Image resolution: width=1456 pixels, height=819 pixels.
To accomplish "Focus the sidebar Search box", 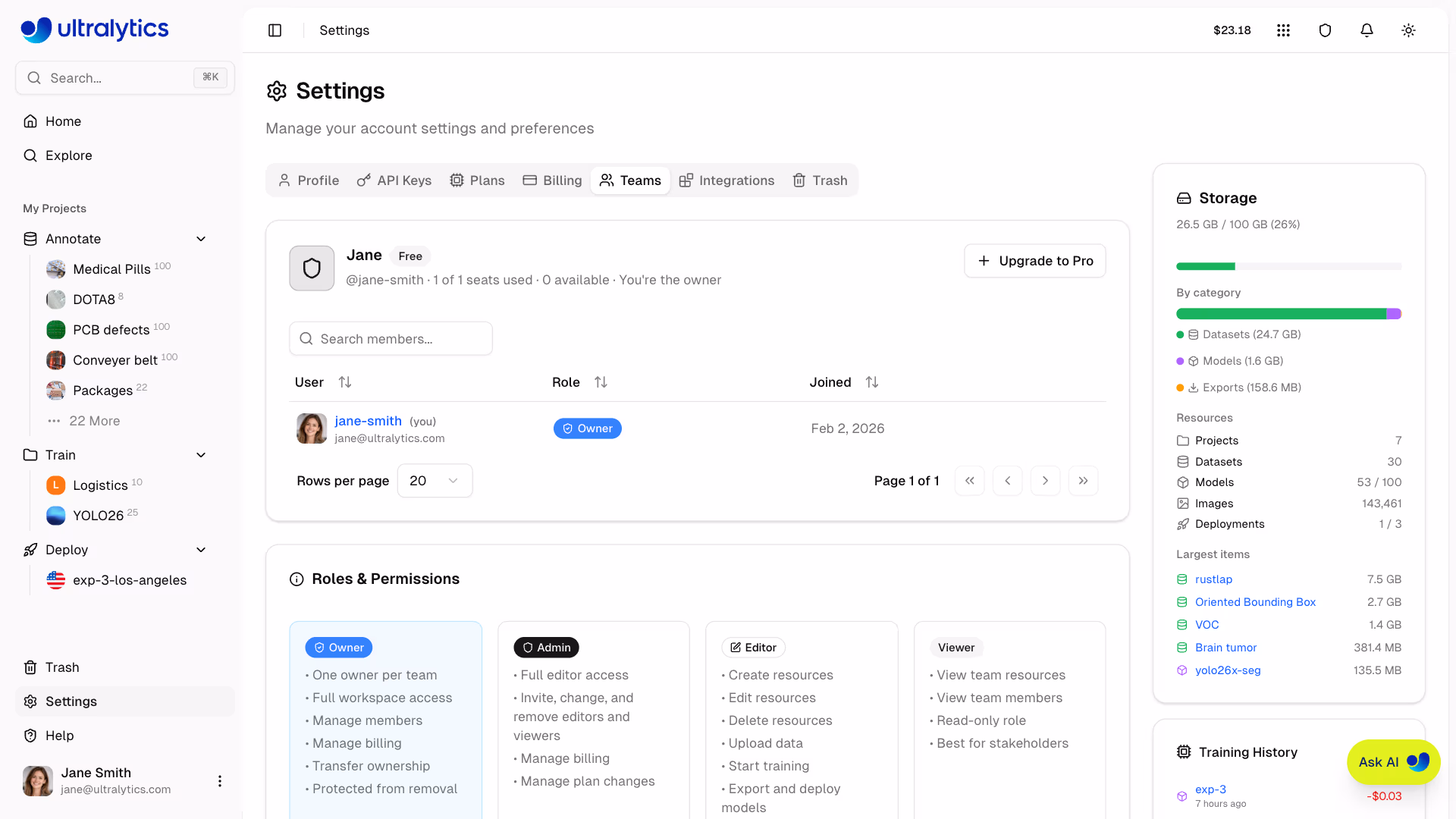I will pos(125,78).
